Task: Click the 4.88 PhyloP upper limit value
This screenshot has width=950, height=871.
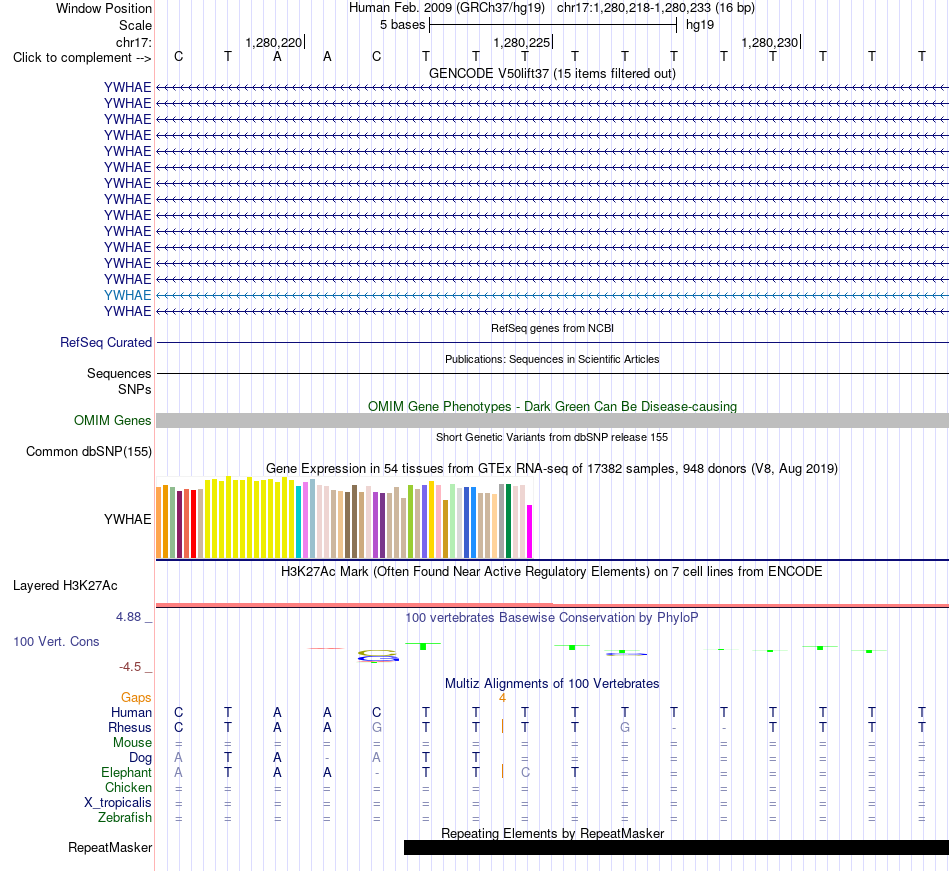Action: pos(128,617)
